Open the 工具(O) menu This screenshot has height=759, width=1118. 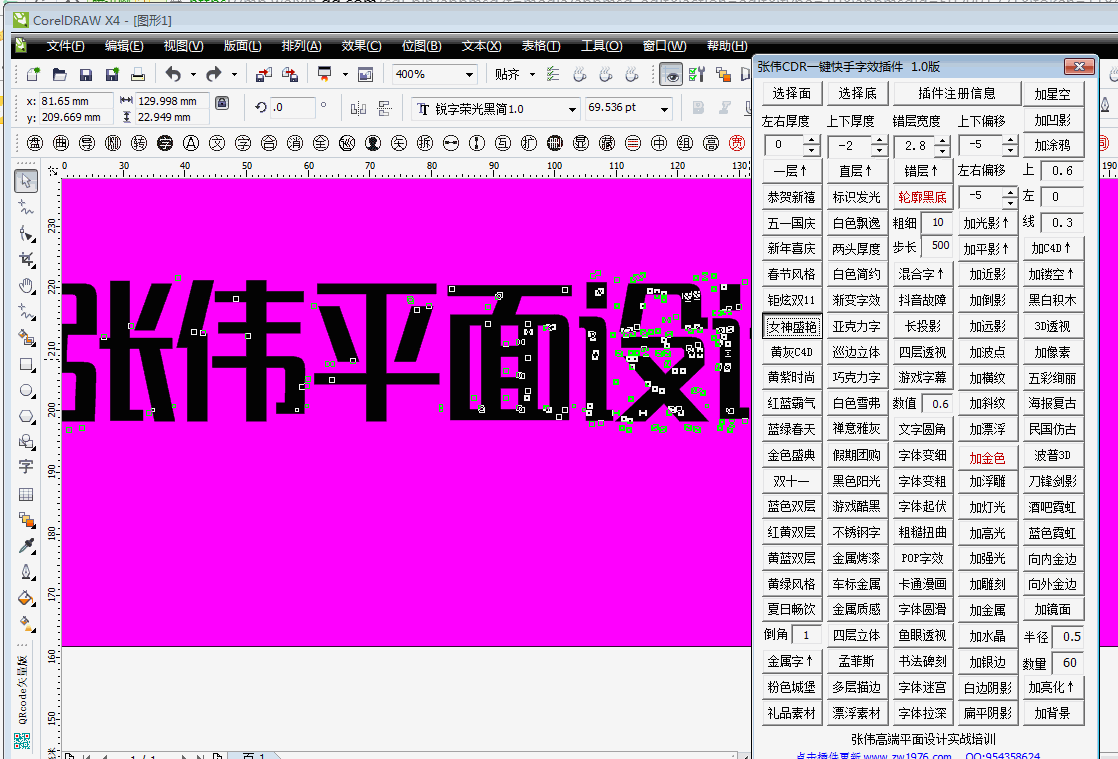(601, 46)
